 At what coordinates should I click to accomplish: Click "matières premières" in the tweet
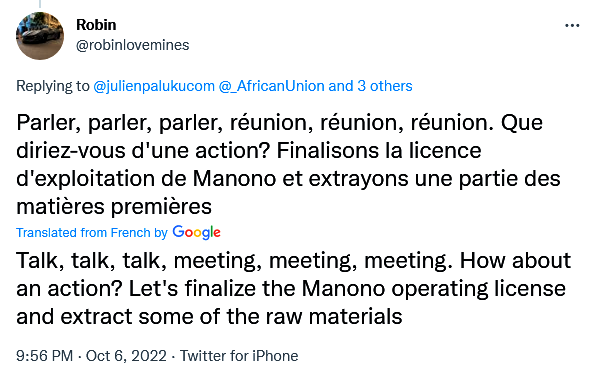coord(114,207)
